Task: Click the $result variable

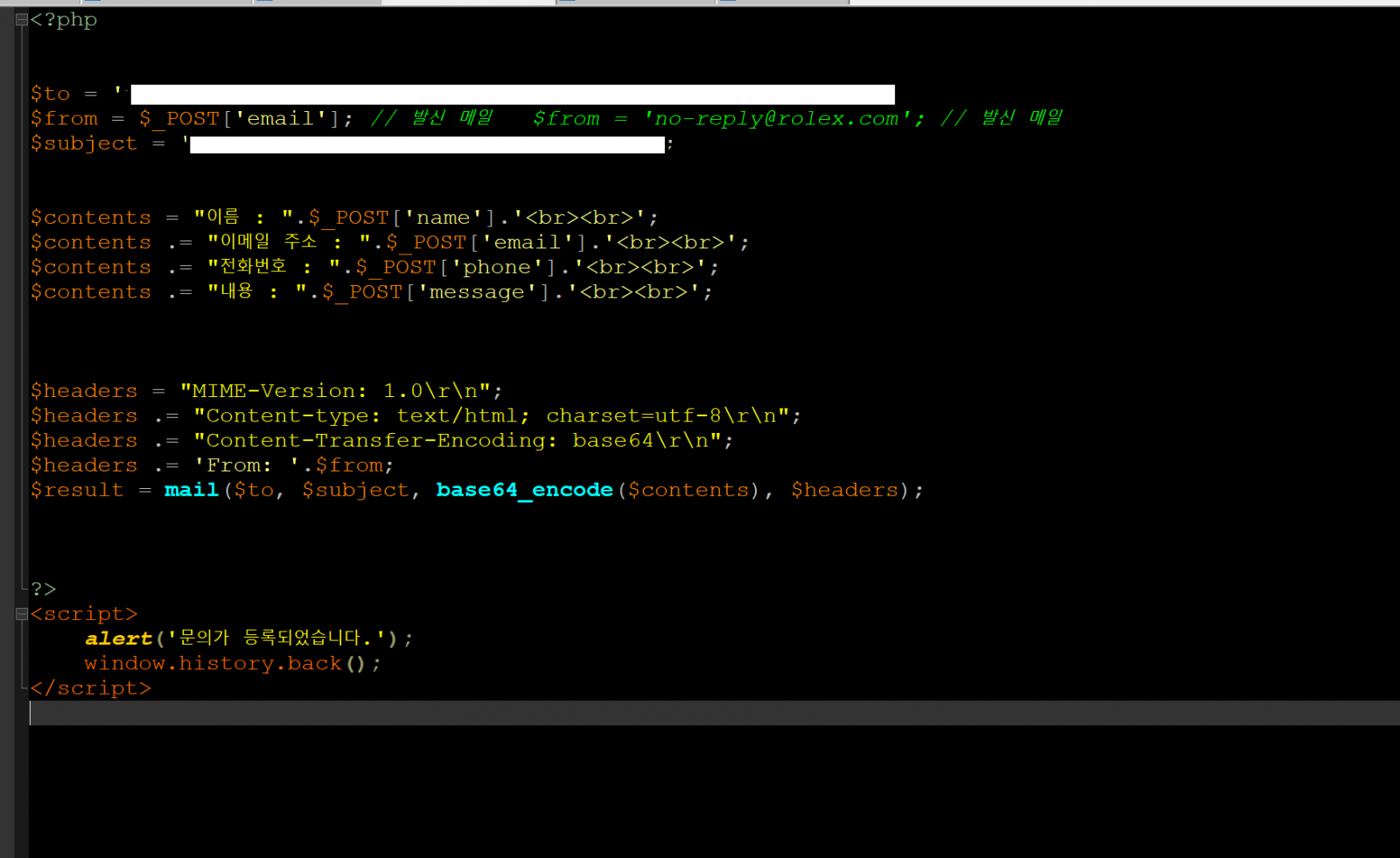Action: tap(77, 490)
